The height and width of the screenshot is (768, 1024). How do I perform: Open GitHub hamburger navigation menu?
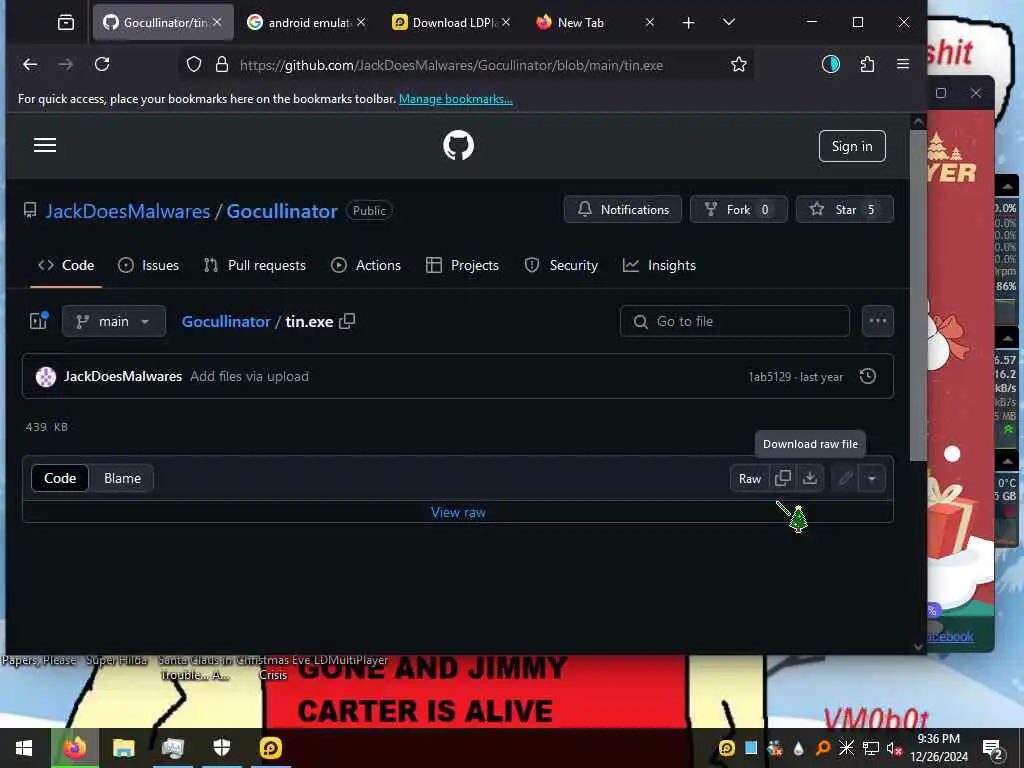(x=45, y=145)
